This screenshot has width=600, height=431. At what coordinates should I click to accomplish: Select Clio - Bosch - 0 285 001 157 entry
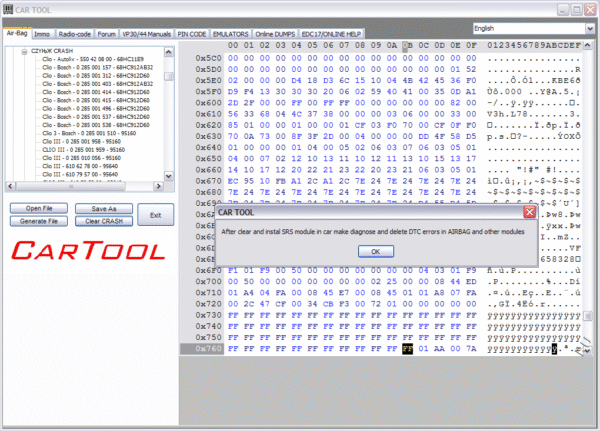click(98, 67)
